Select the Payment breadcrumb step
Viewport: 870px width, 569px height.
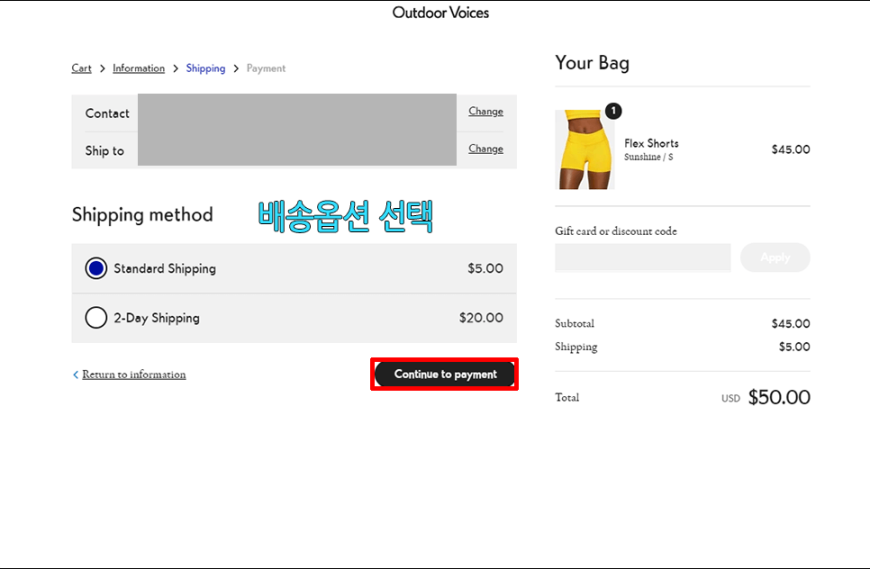click(x=266, y=68)
